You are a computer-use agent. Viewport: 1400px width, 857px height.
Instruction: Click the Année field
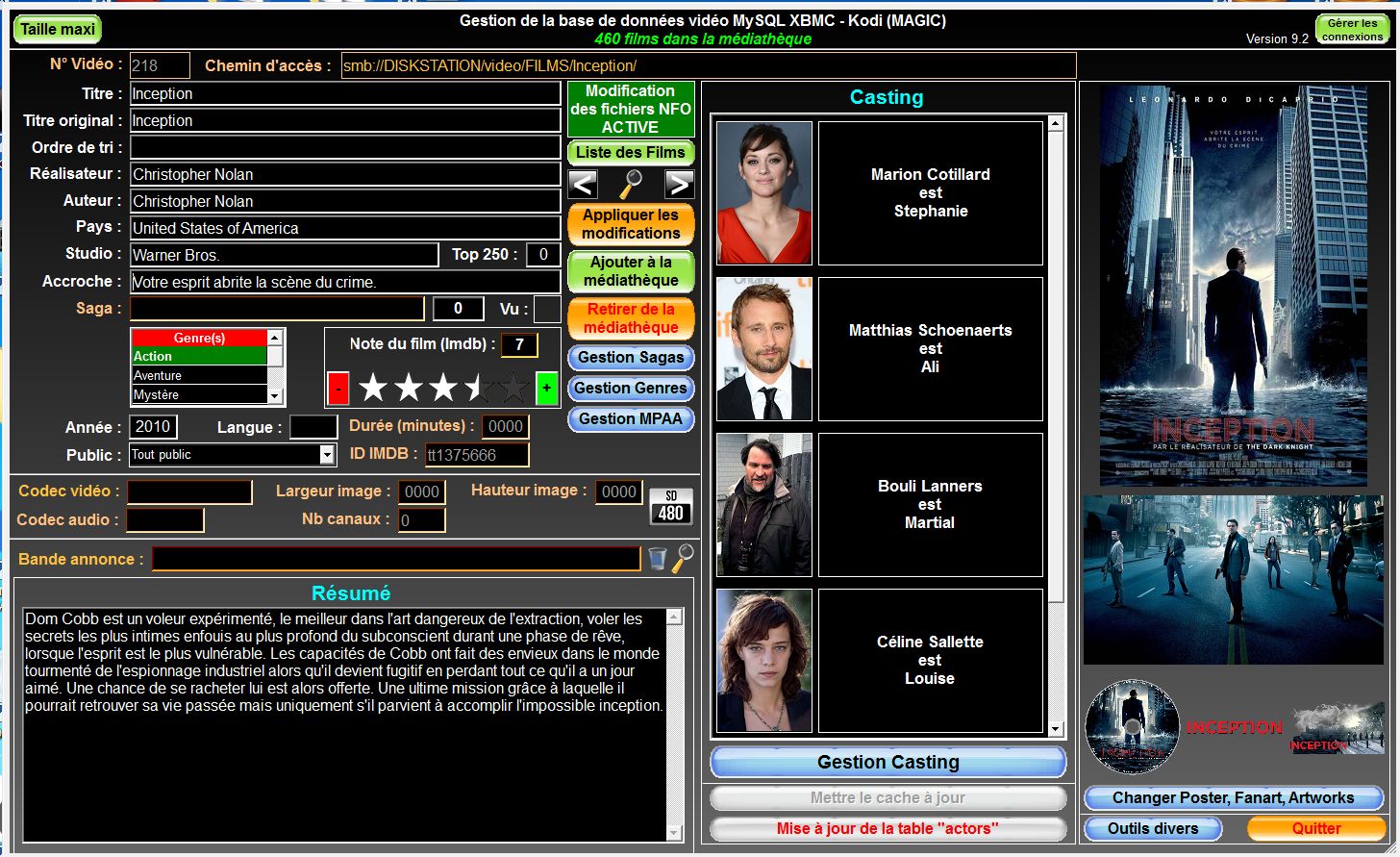(x=153, y=426)
